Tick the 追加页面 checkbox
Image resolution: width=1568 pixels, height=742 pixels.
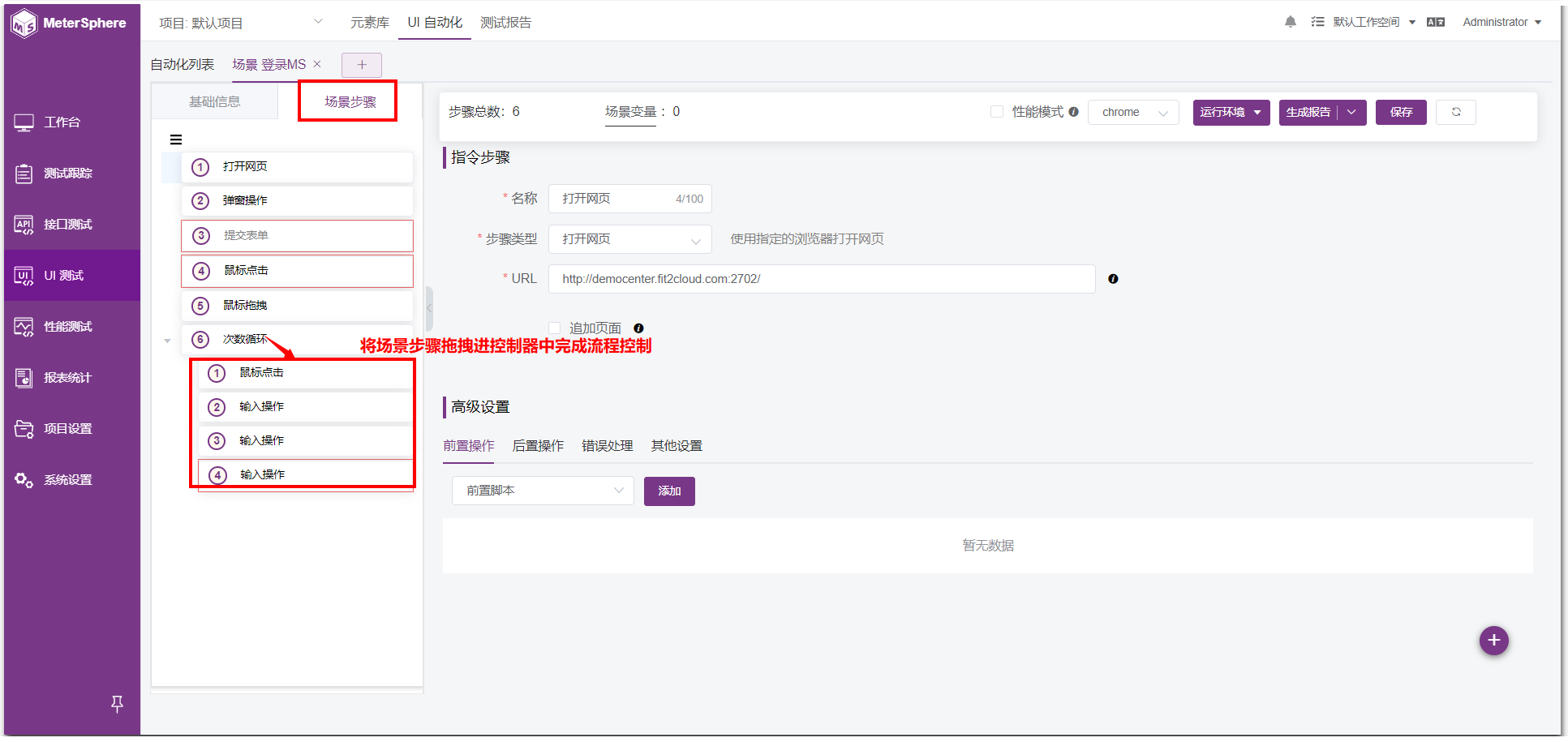tap(555, 328)
